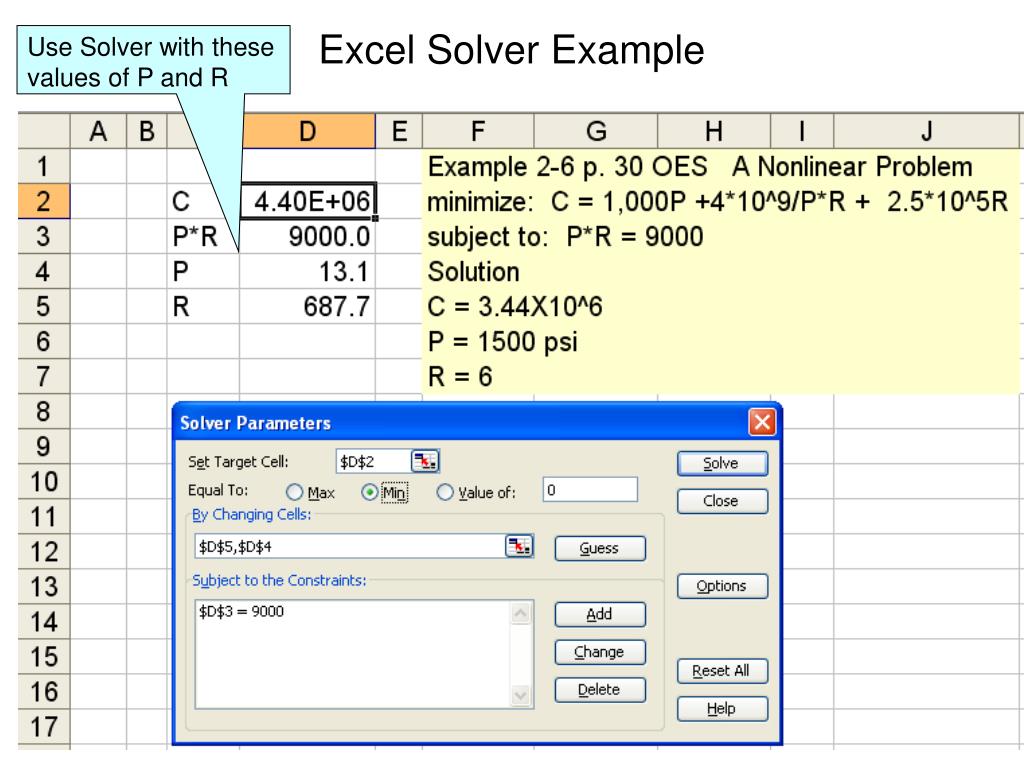Image resolution: width=1024 pixels, height=768 pixels.
Task: Click Change constraint button
Action: [x=600, y=652]
